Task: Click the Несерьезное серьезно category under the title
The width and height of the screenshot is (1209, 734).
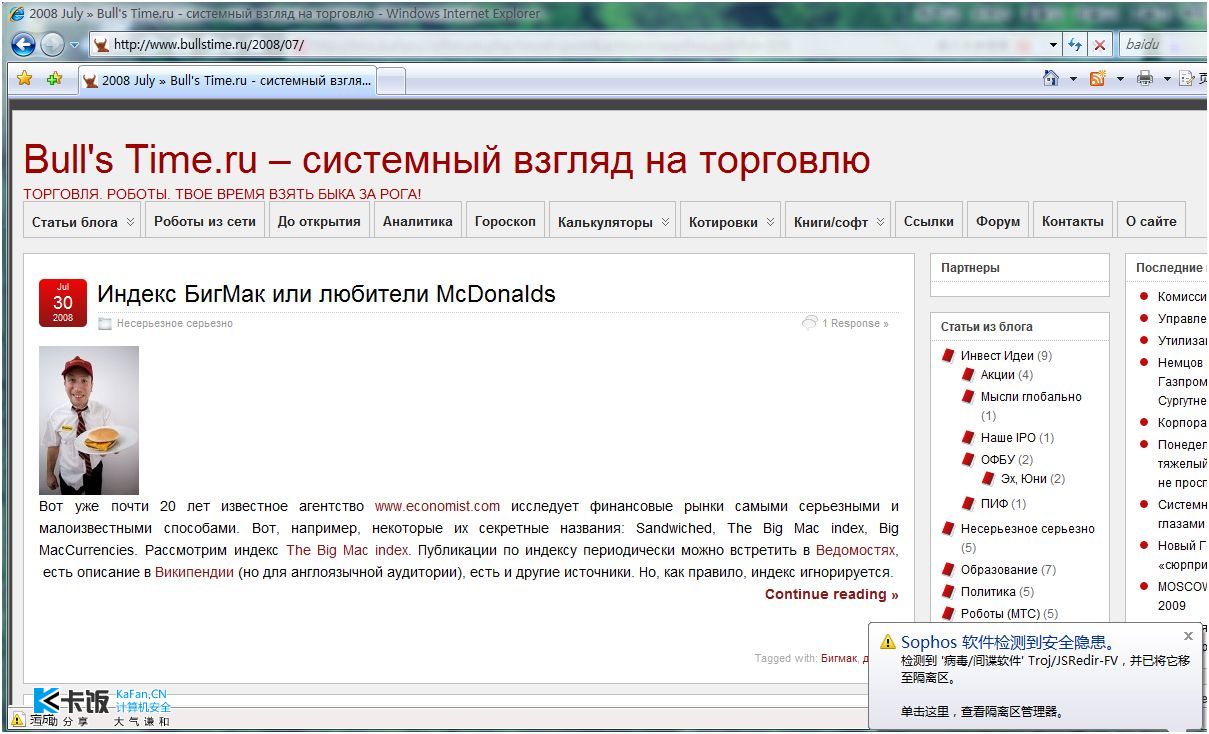Action: click(x=174, y=323)
